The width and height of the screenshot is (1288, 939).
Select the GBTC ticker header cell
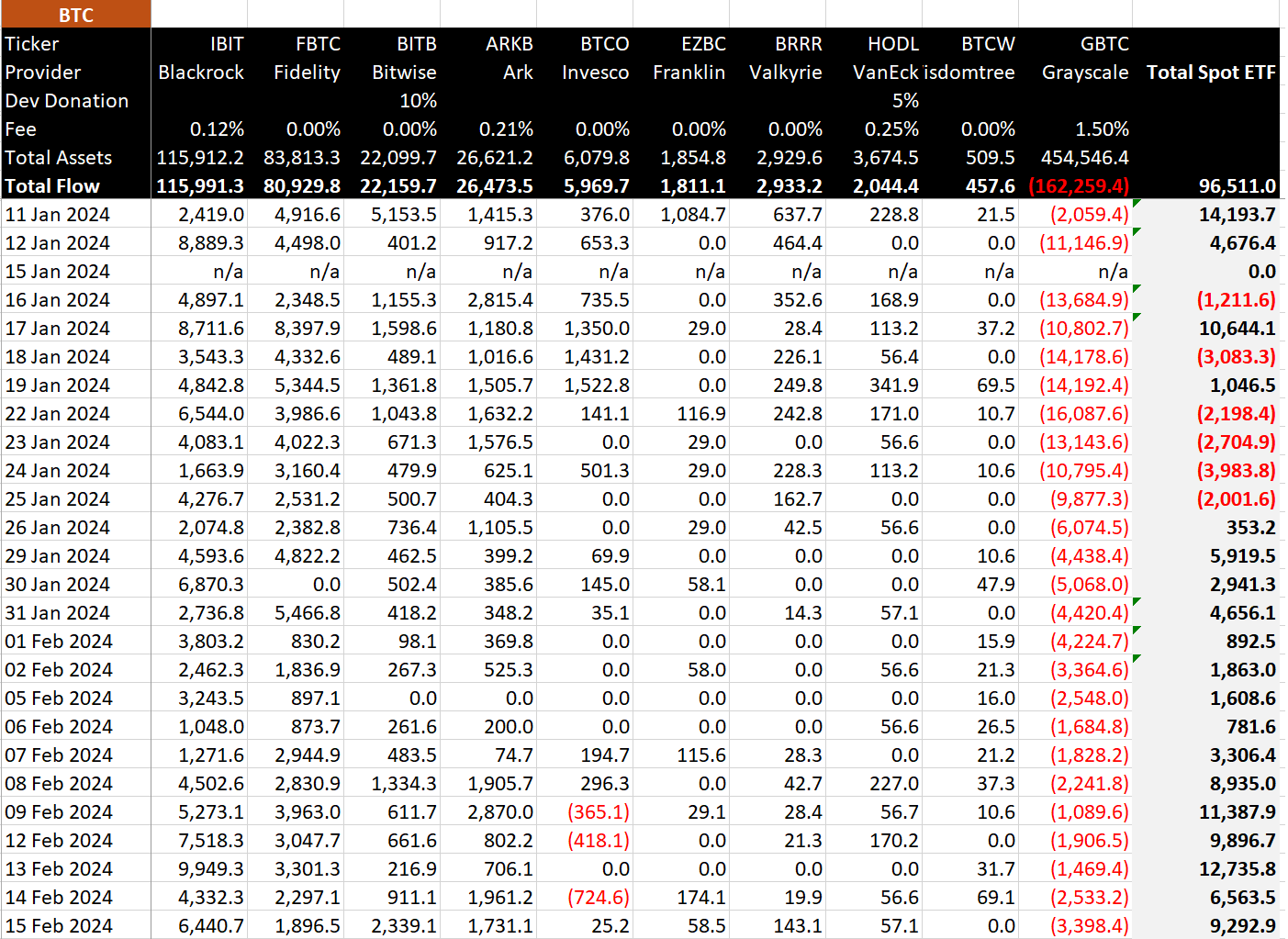[1103, 44]
